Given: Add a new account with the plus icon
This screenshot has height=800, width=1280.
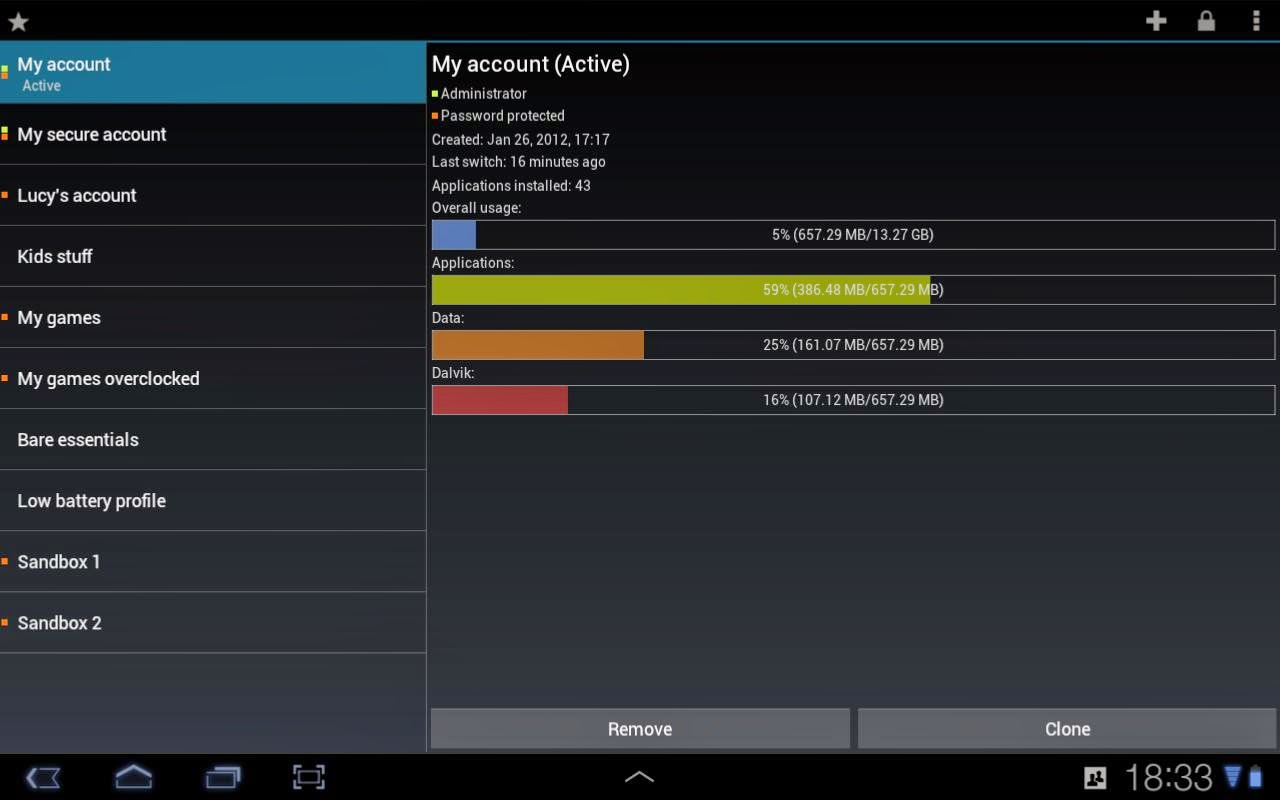Looking at the screenshot, I should point(1156,20).
